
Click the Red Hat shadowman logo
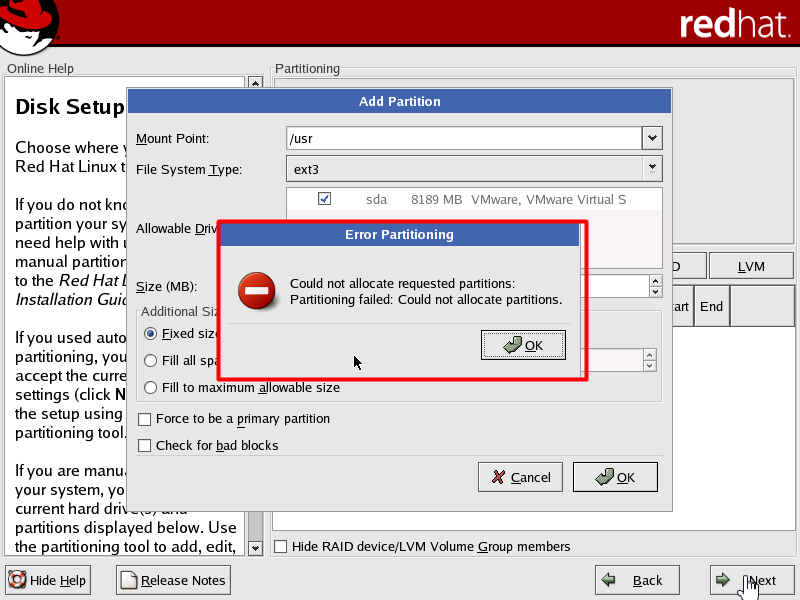click(28, 26)
